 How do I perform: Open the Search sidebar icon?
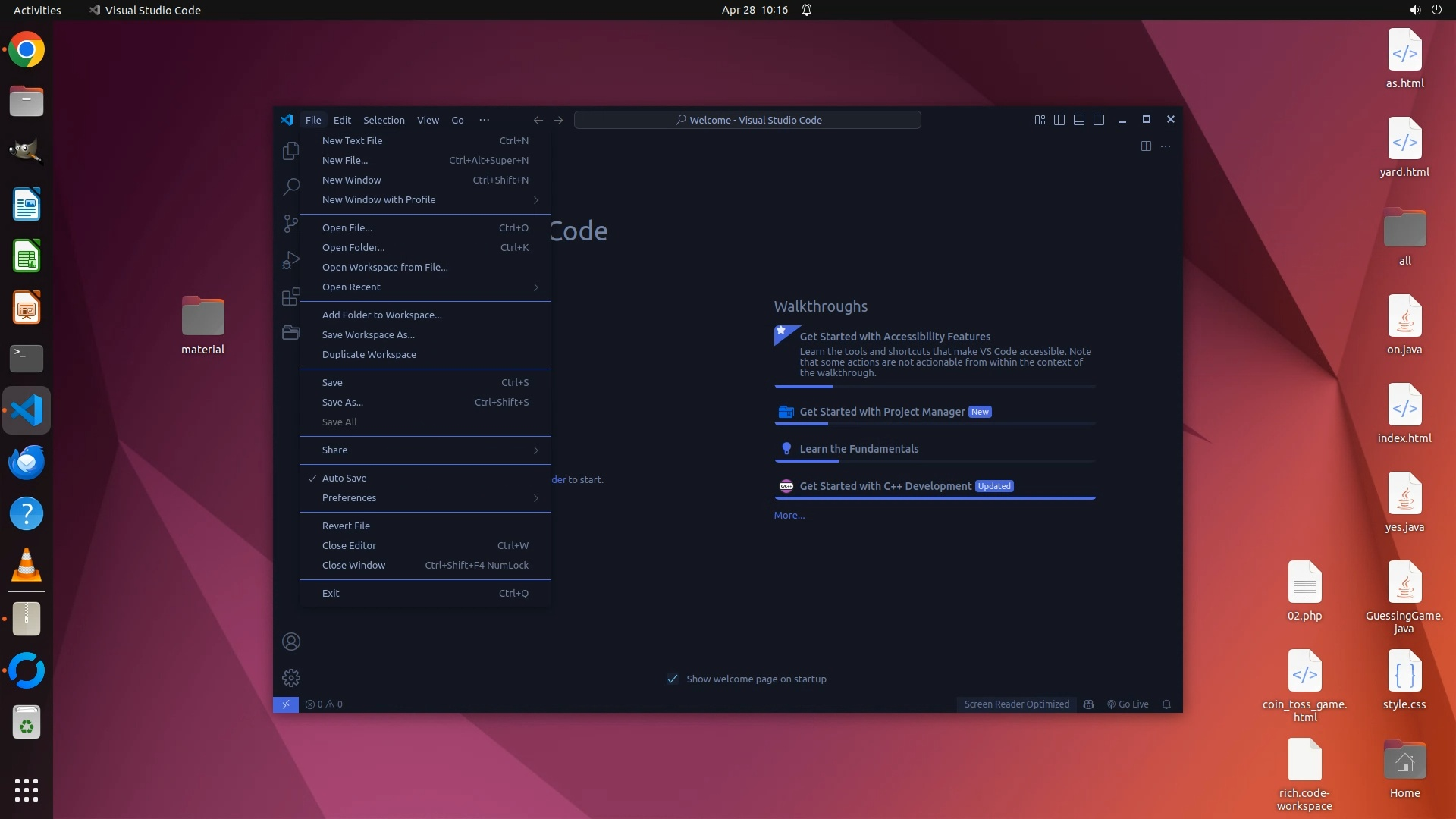(x=290, y=187)
